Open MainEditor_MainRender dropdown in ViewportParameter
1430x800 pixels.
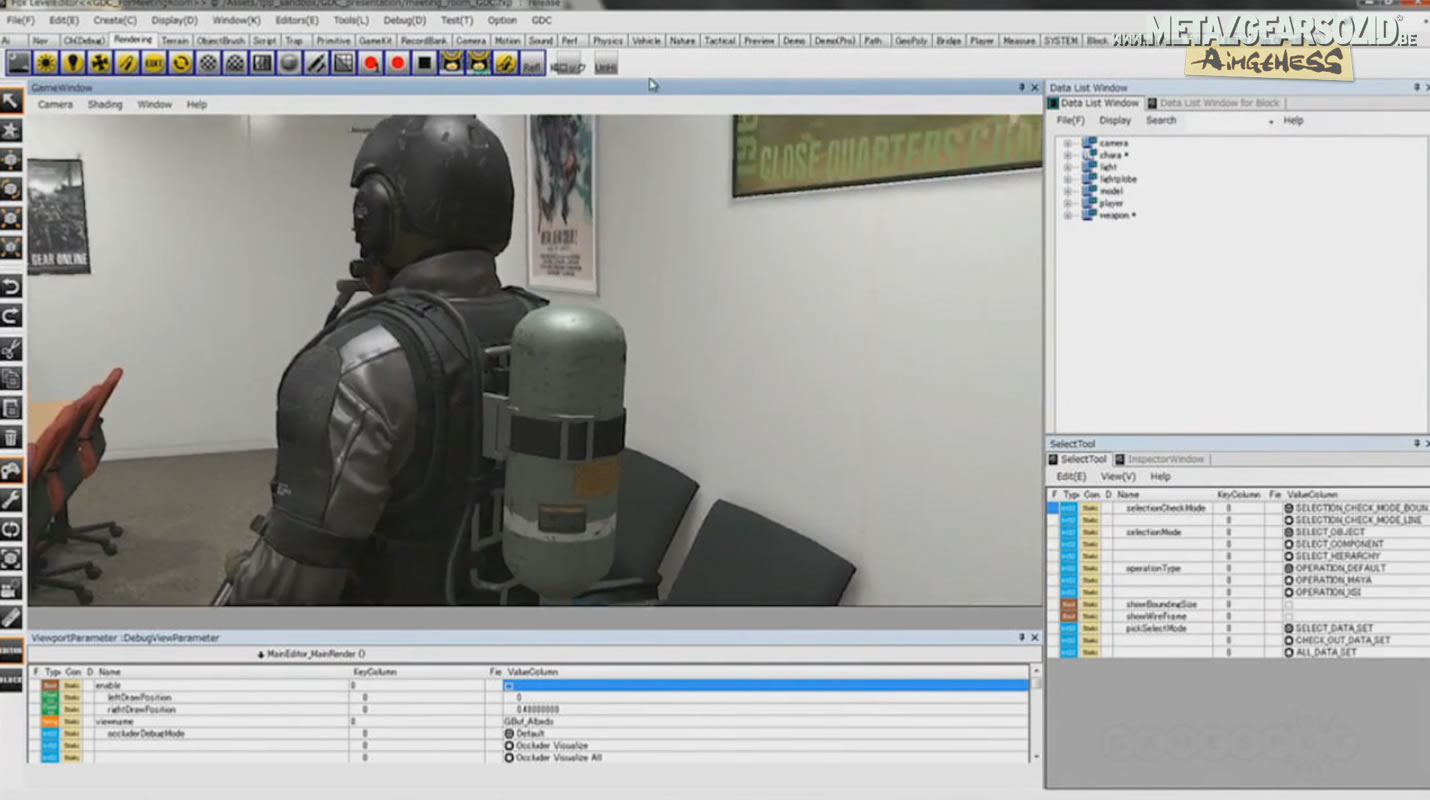point(310,654)
